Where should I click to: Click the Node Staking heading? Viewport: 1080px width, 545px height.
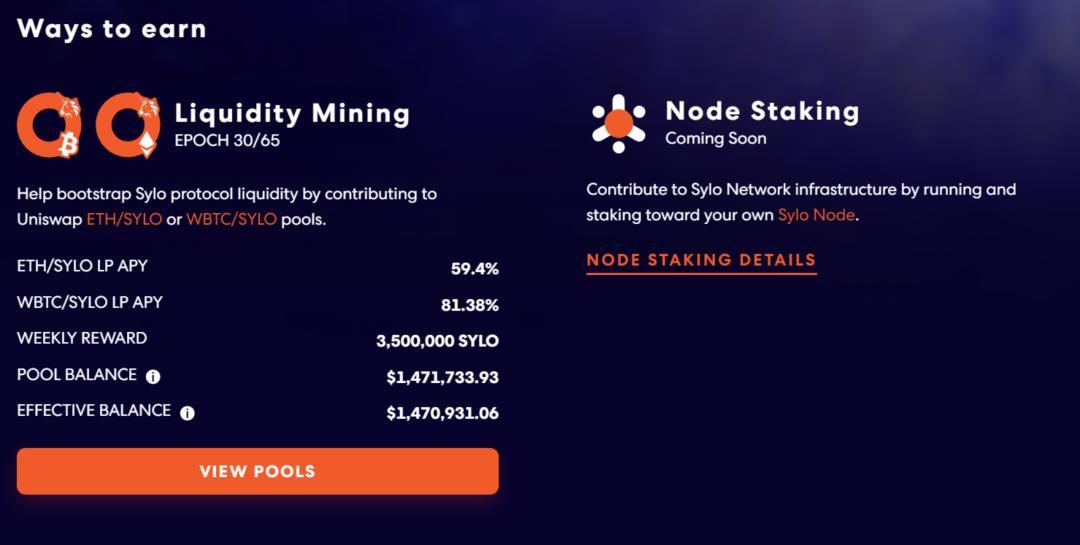click(762, 111)
